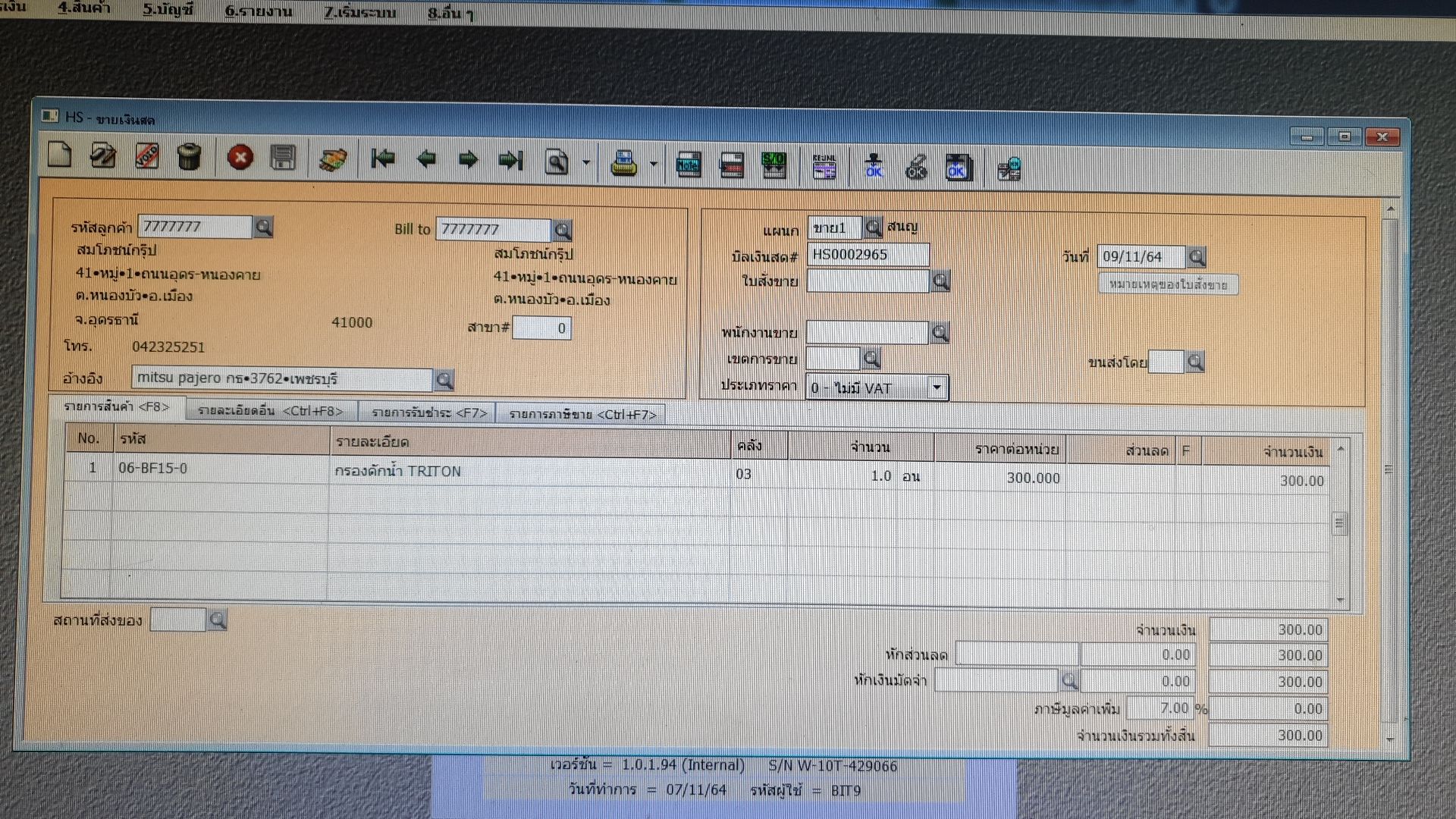Switch to รายการรับชำระ <F7> tab
The image size is (1456, 819).
pos(428,413)
